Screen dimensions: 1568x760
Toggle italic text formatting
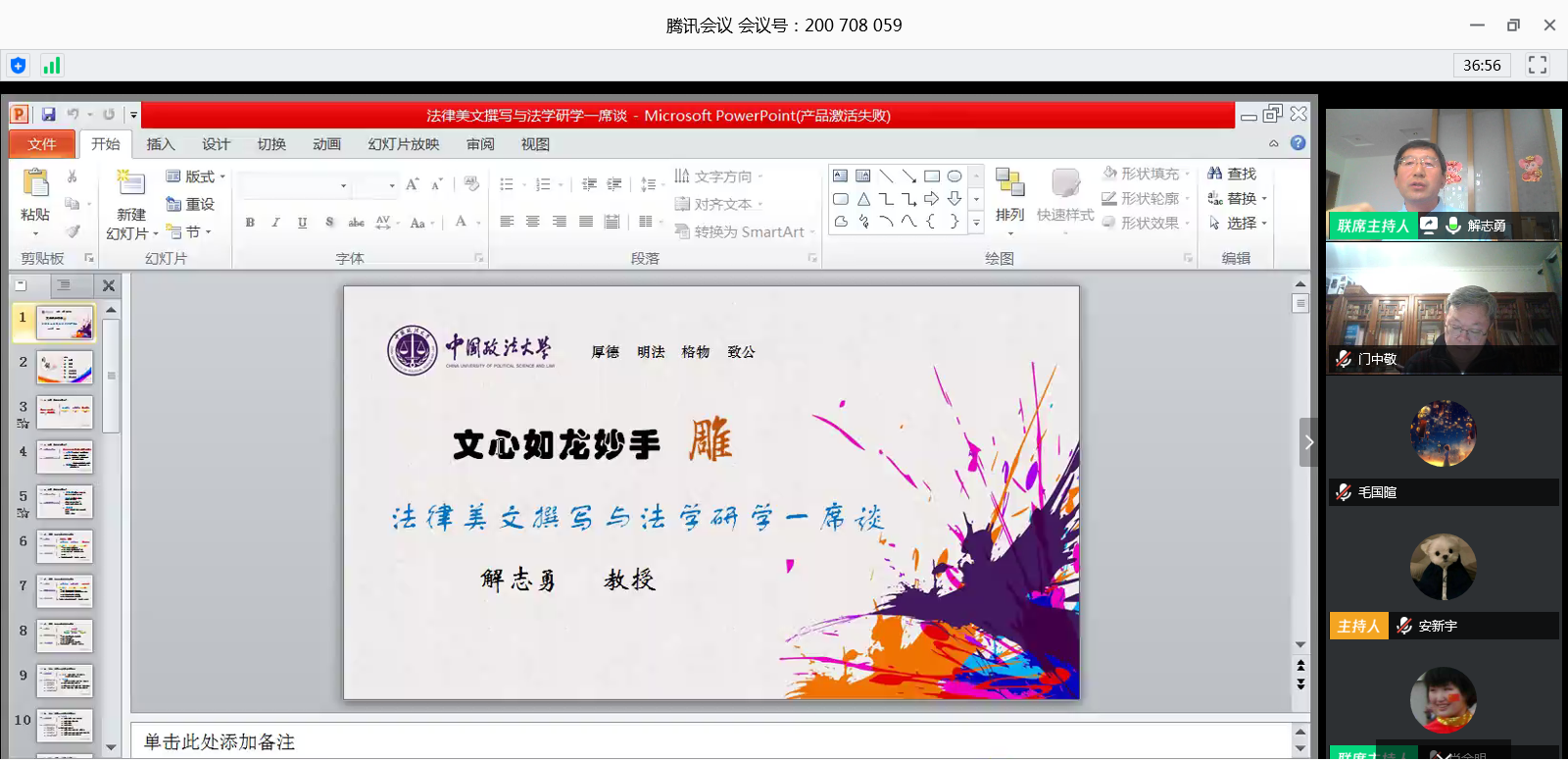(275, 223)
